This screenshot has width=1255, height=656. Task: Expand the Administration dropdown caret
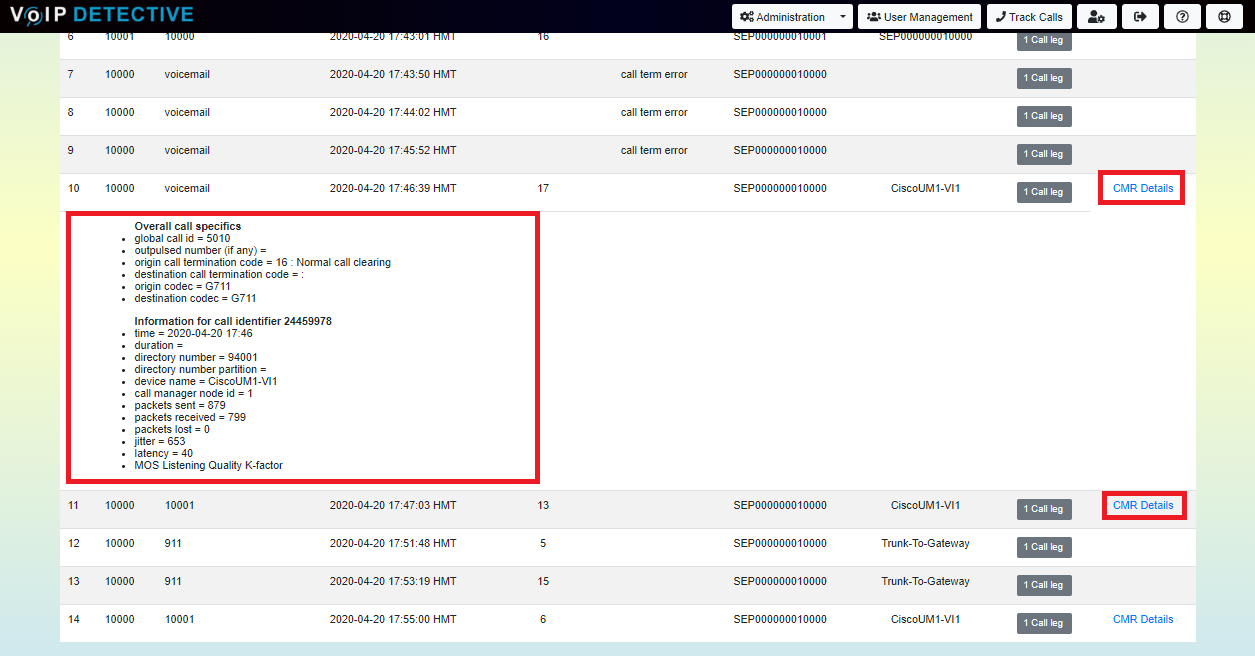click(x=843, y=17)
